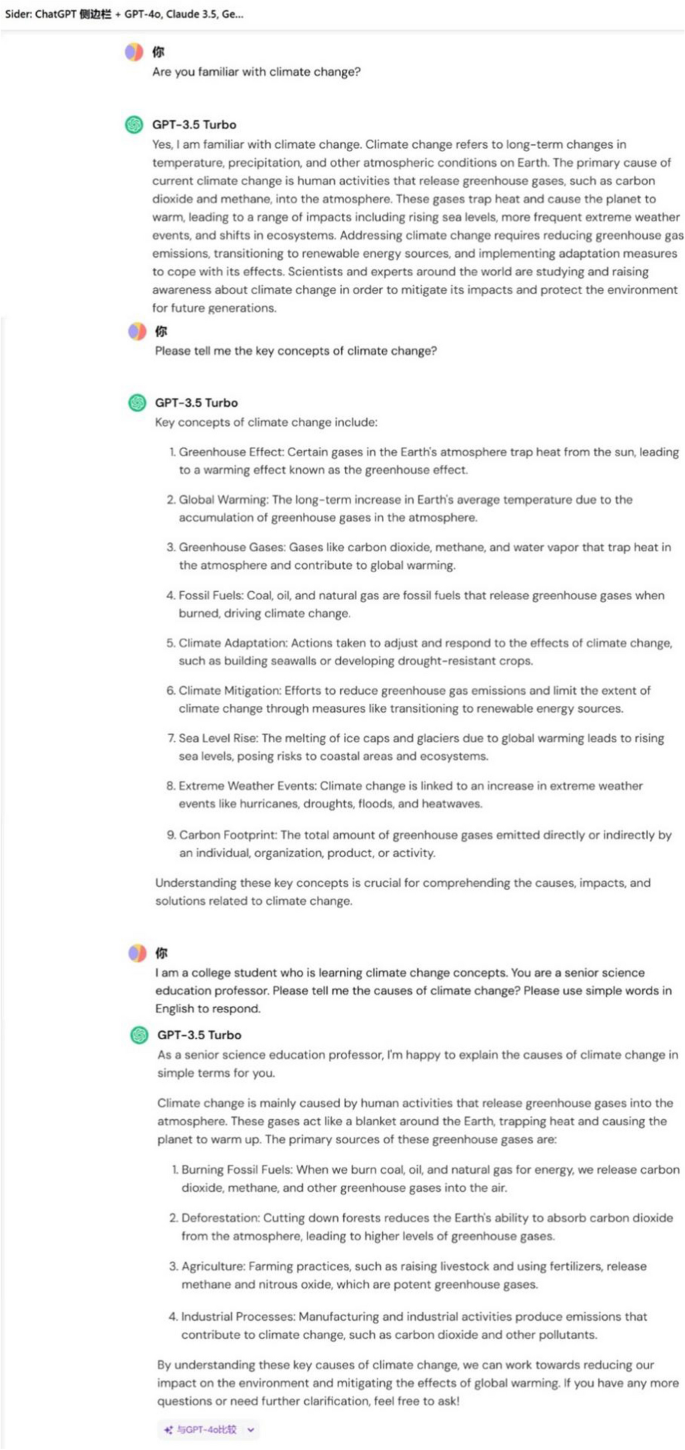
Task: Click the user avatar beside the first question
Action: click(134, 52)
